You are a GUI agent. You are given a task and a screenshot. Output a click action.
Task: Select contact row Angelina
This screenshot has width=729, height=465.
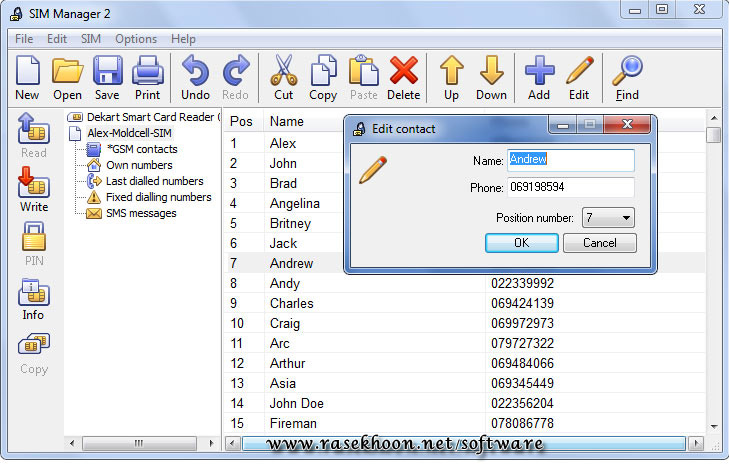click(284, 203)
